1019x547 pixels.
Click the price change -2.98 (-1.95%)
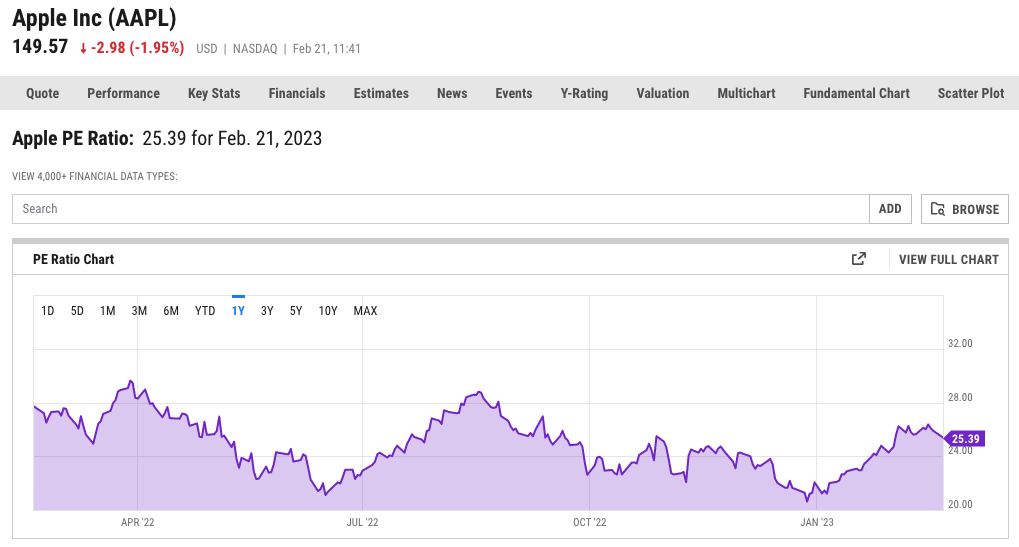132,48
